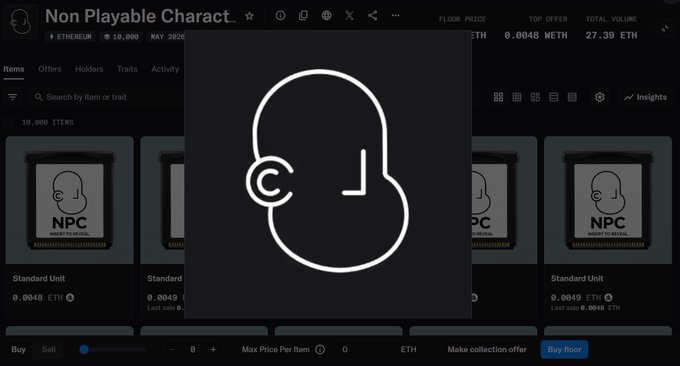Click Make collection offer
This screenshot has height=366, width=680.
[x=487, y=350]
